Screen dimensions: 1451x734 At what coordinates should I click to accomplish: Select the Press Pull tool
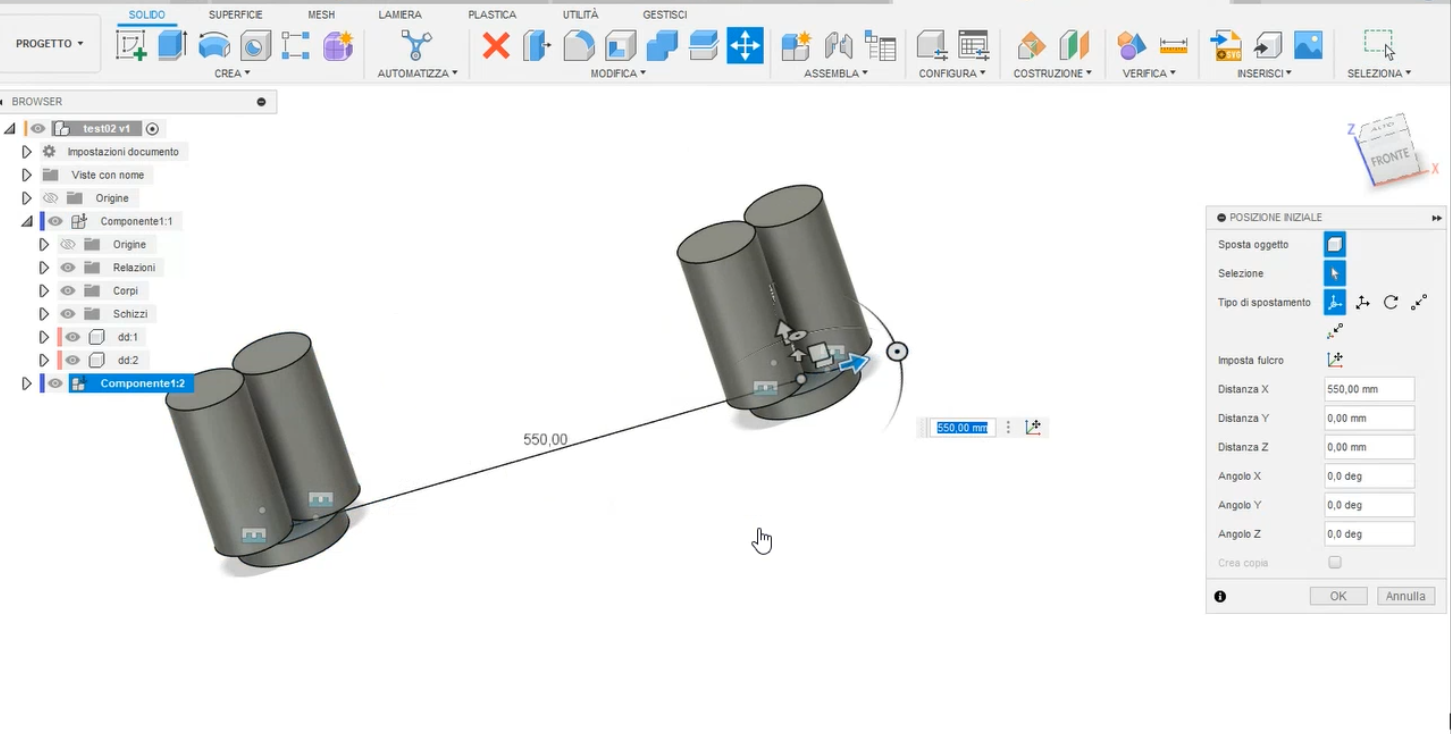(x=535, y=44)
